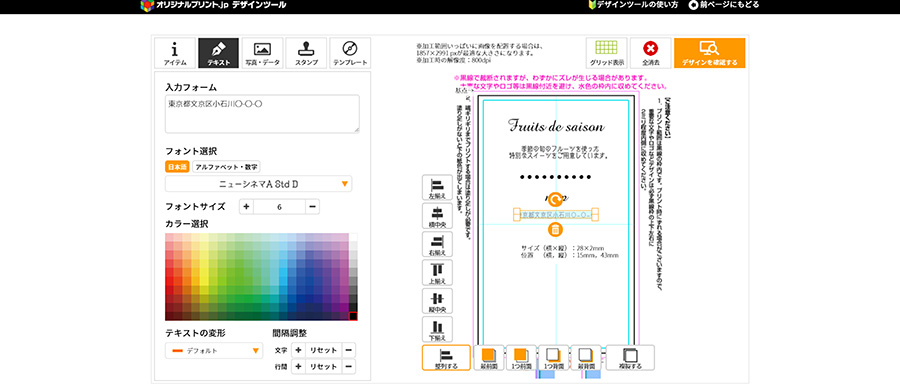Decrease 文字 spacing with minus
This screenshot has height=384, width=900.
(349, 350)
